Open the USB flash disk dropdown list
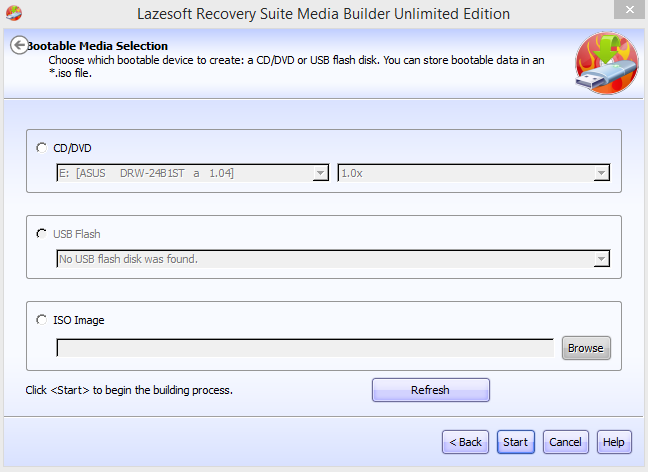Viewport: 648px width, 472px height. pos(333,259)
